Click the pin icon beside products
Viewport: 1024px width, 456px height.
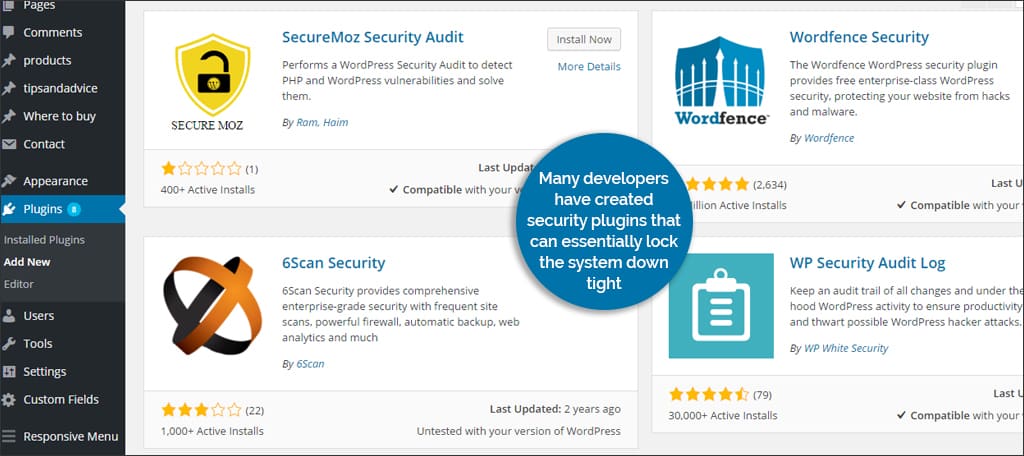(8, 60)
